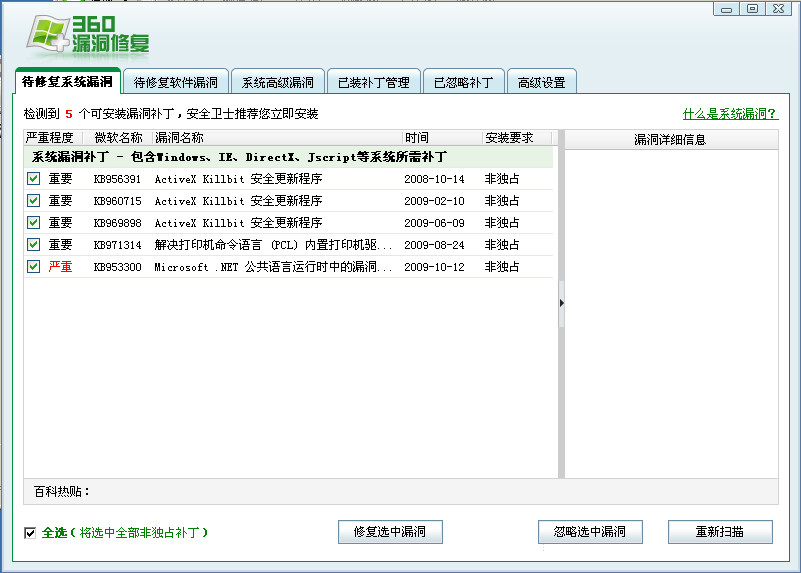
Task: Switch to the 待修复软件漏洞 tab
Action: 176,82
